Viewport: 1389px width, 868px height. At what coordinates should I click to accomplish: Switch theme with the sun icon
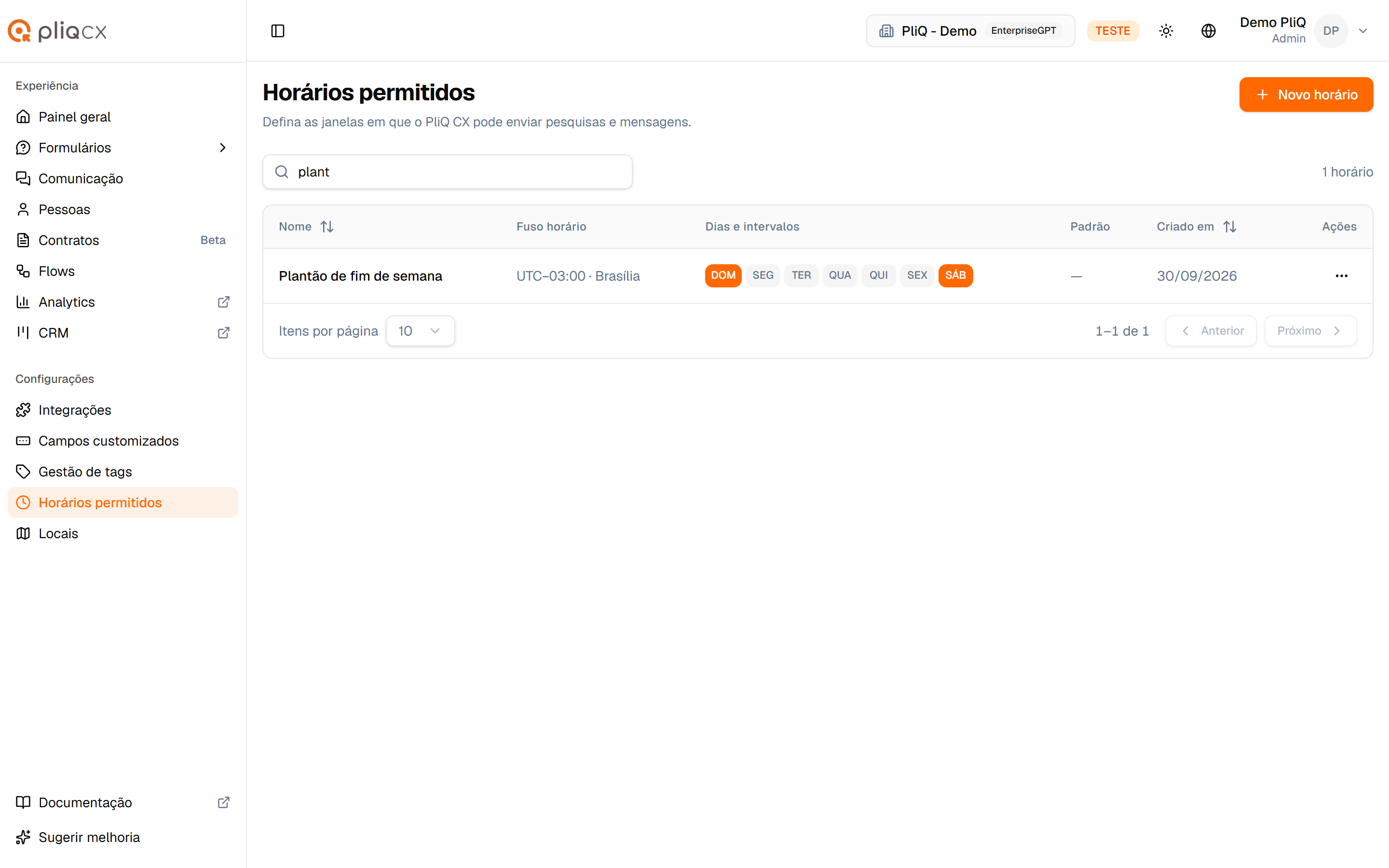tap(1166, 31)
